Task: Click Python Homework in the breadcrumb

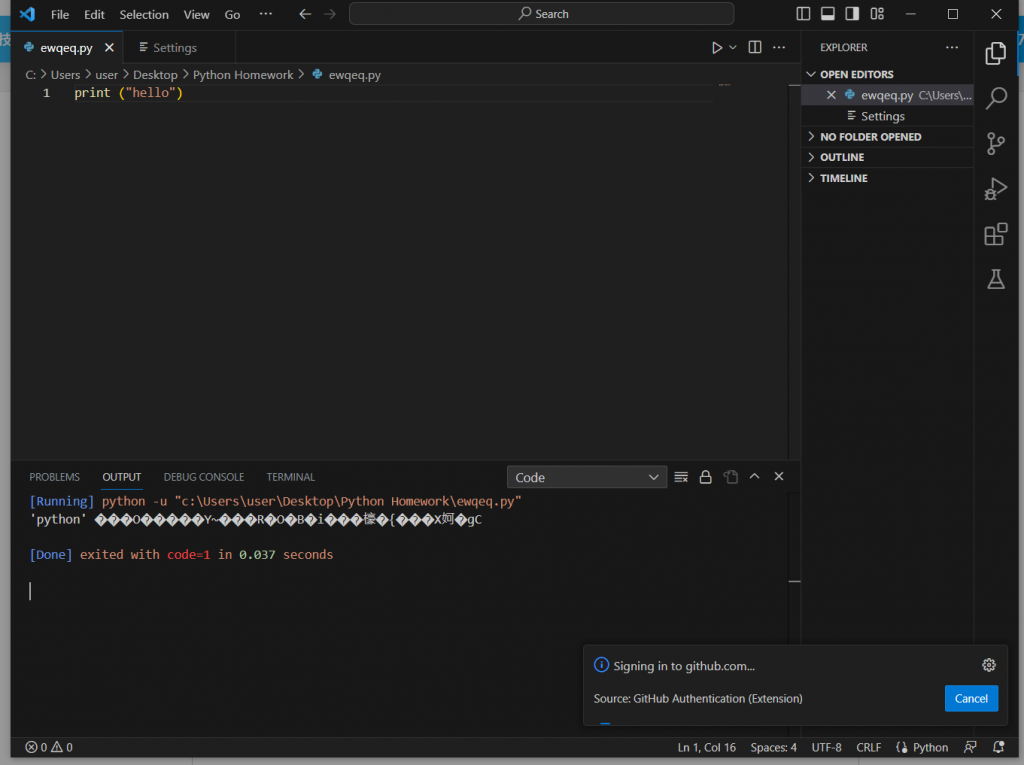Action: click(x=243, y=75)
